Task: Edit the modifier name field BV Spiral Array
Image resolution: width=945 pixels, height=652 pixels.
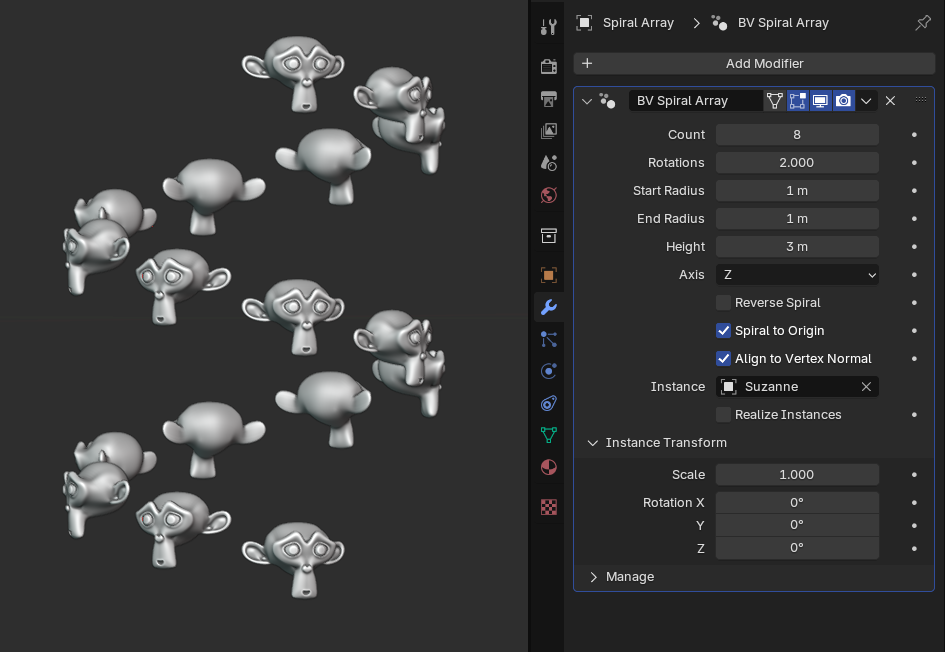Action: point(695,101)
